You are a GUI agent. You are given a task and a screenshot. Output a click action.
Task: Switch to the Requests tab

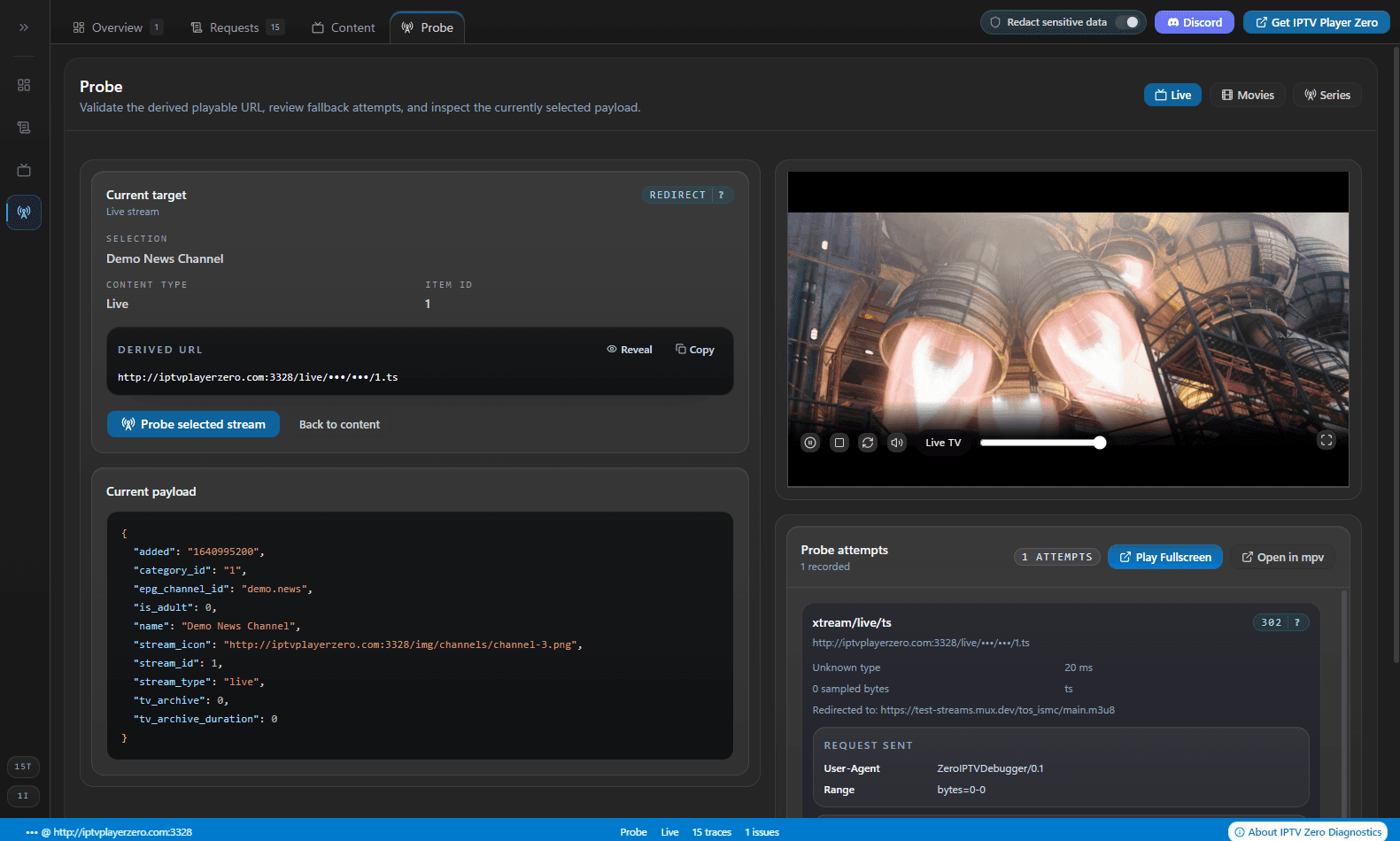236,27
